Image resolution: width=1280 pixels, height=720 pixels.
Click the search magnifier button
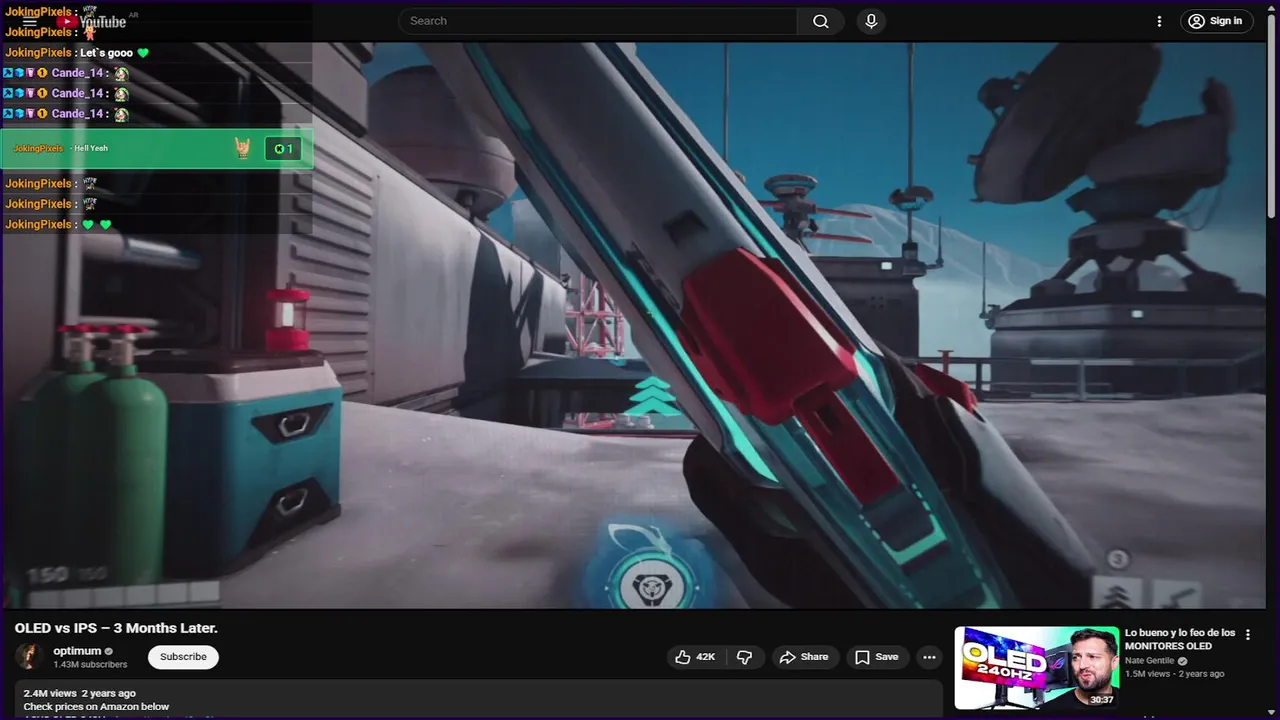[x=821, y=21]
